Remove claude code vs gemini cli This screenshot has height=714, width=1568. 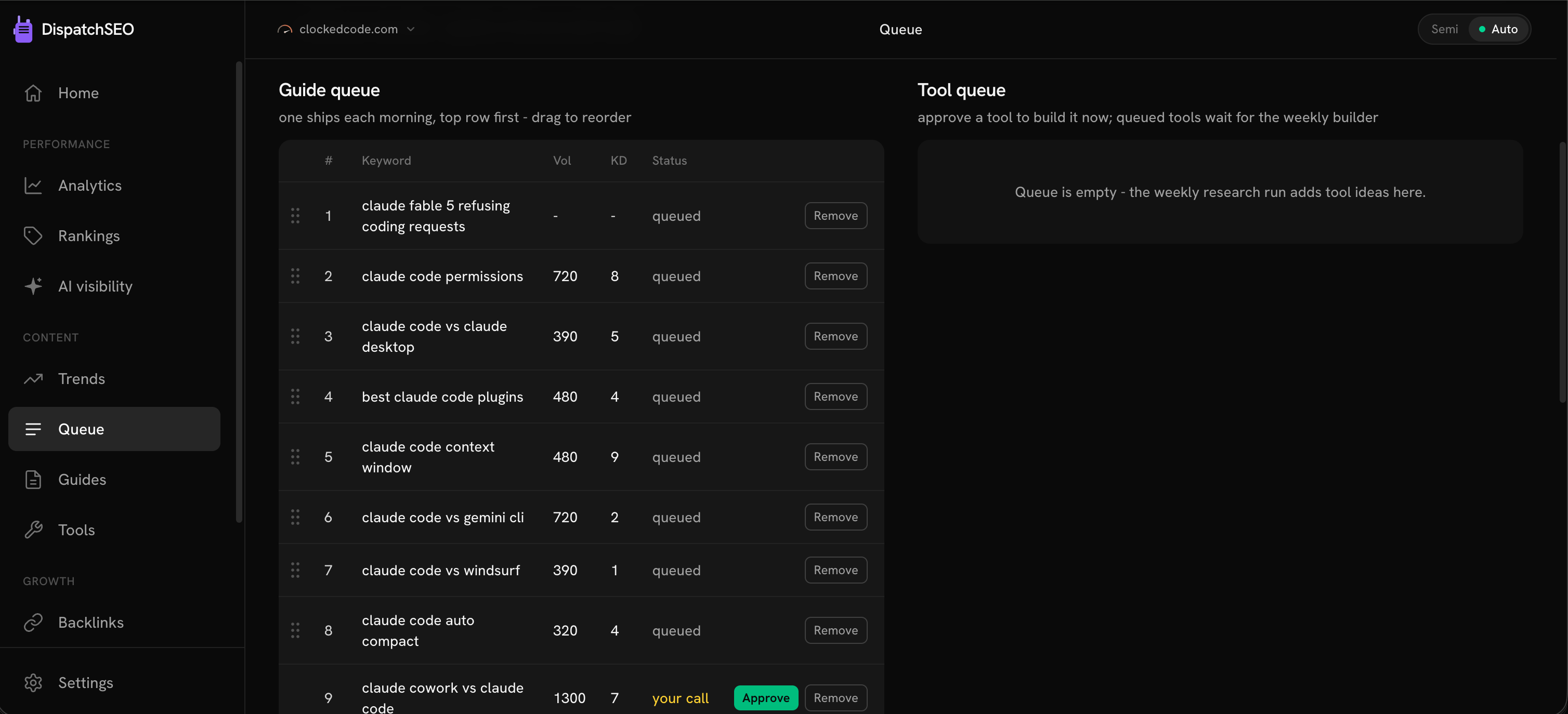click(836, 517)
